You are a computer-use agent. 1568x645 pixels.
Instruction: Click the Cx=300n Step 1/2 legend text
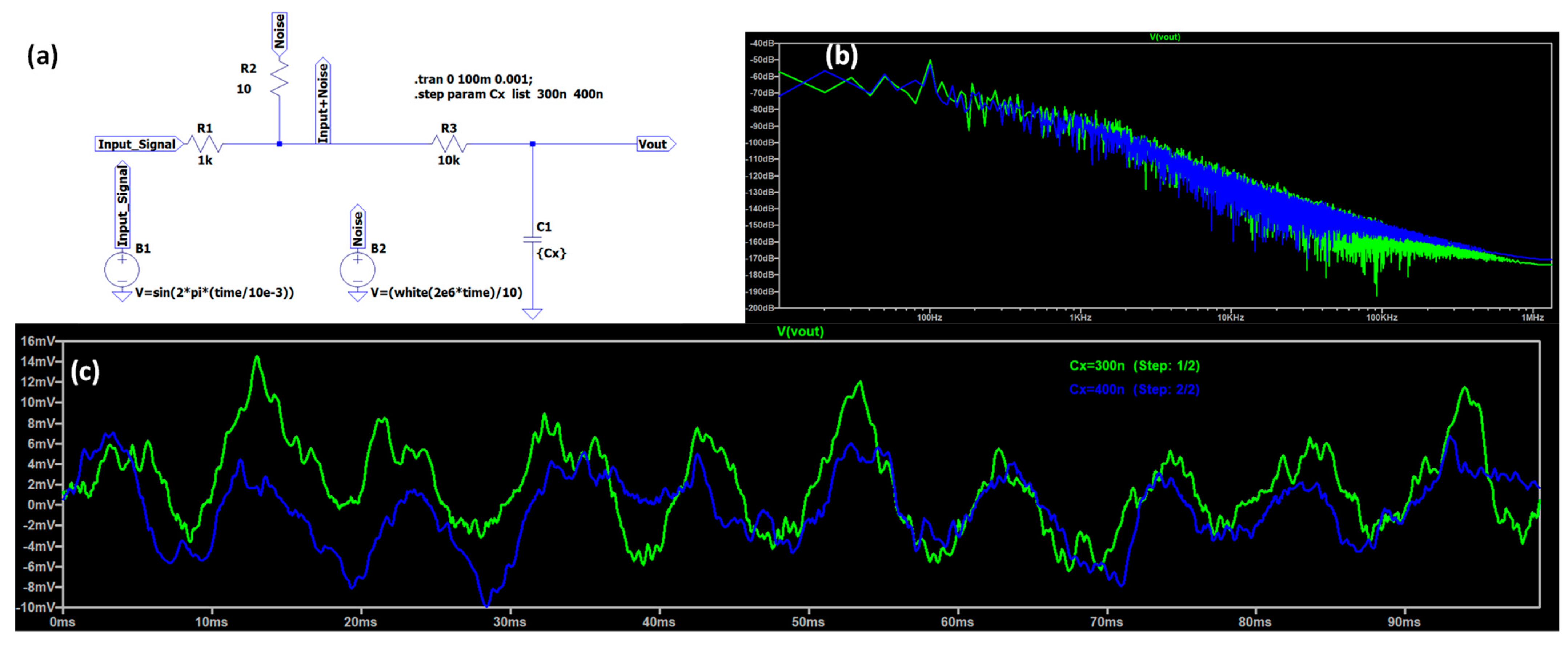[1134, 366]
